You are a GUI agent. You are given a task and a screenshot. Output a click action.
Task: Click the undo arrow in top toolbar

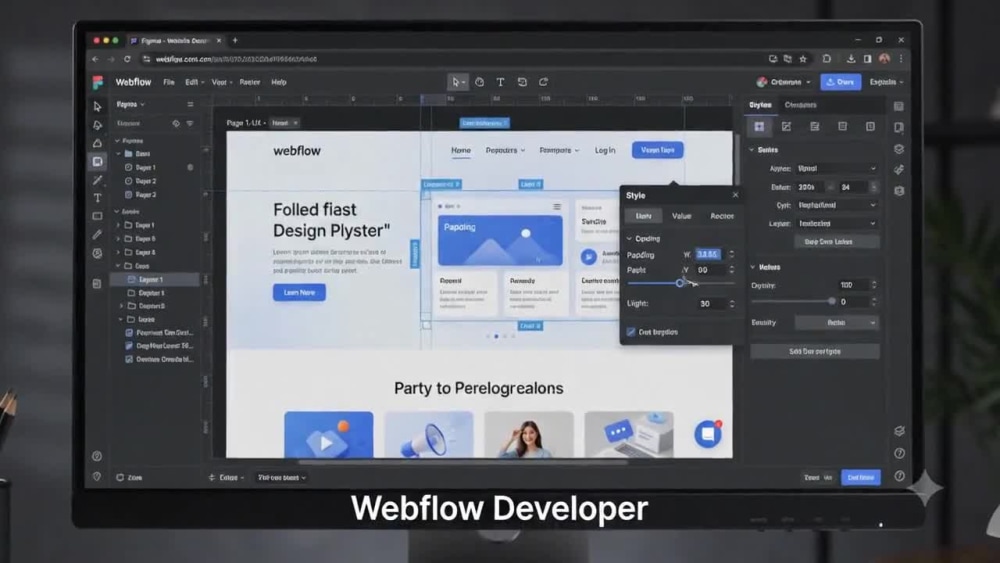(x=522, y=82)
